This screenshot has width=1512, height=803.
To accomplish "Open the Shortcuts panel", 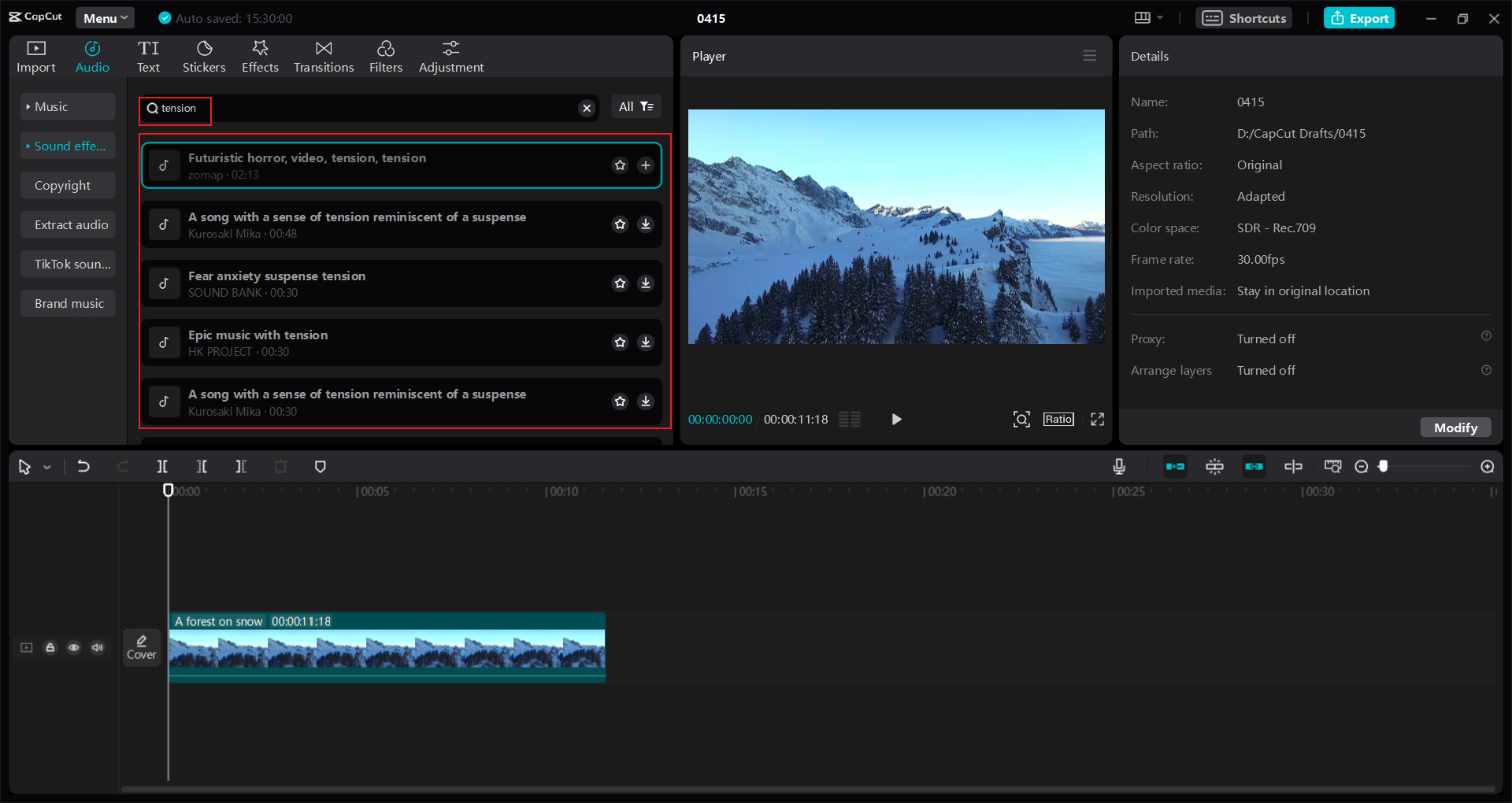I will click(1244, 18).
